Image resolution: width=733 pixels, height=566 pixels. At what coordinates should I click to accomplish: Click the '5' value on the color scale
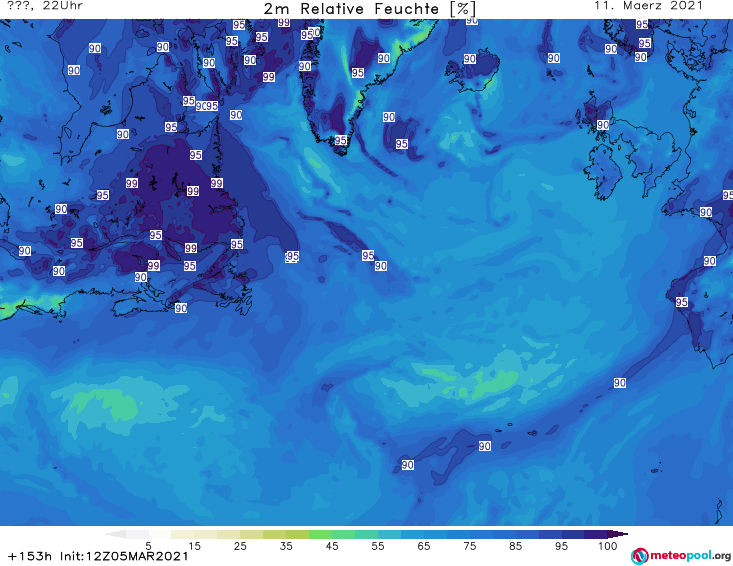coord(148,545)
